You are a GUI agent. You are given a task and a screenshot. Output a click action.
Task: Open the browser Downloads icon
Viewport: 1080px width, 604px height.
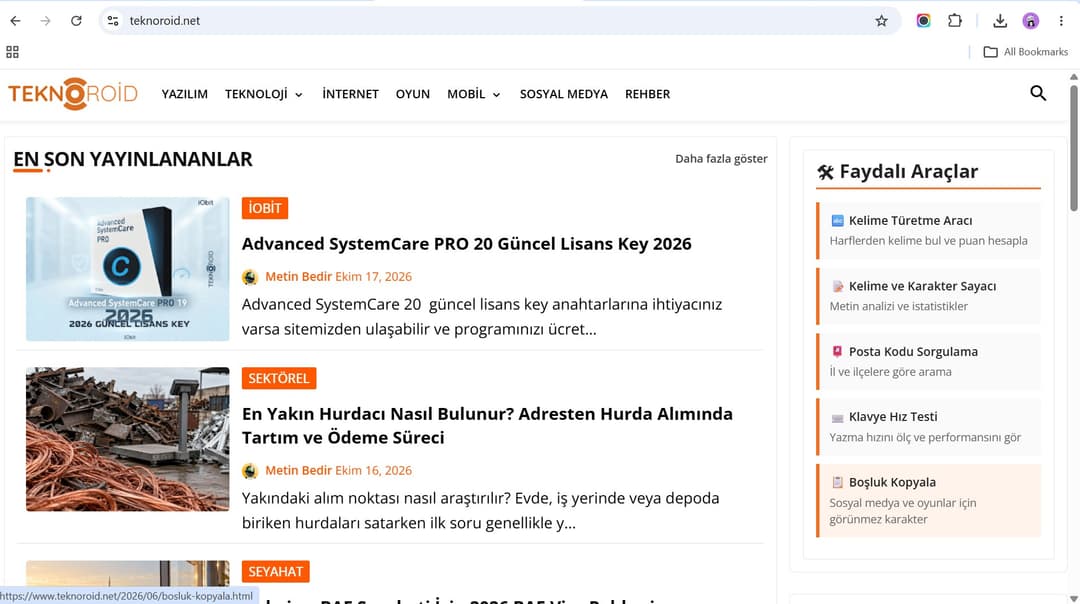(x=1000, y=21)
